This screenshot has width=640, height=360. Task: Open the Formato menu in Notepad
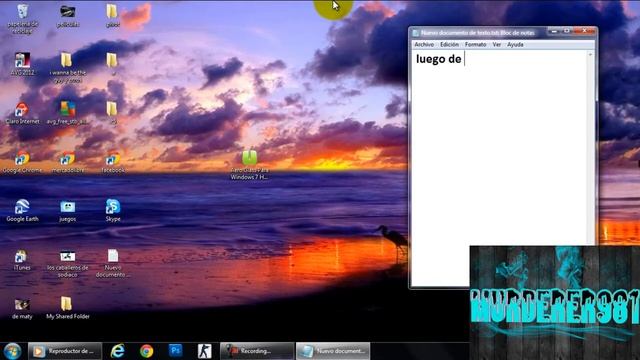coord(476,44)
